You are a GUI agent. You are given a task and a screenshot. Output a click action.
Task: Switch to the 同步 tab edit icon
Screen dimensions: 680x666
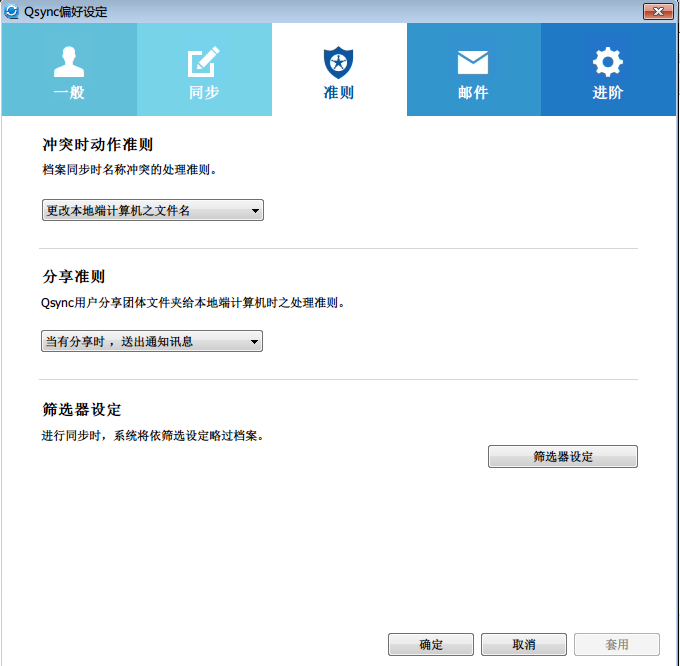coord(203,62)
